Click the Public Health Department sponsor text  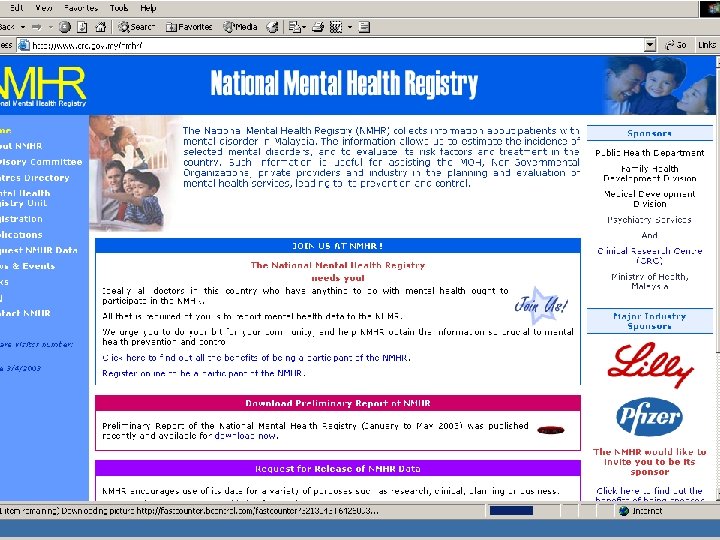click(649, 153)
